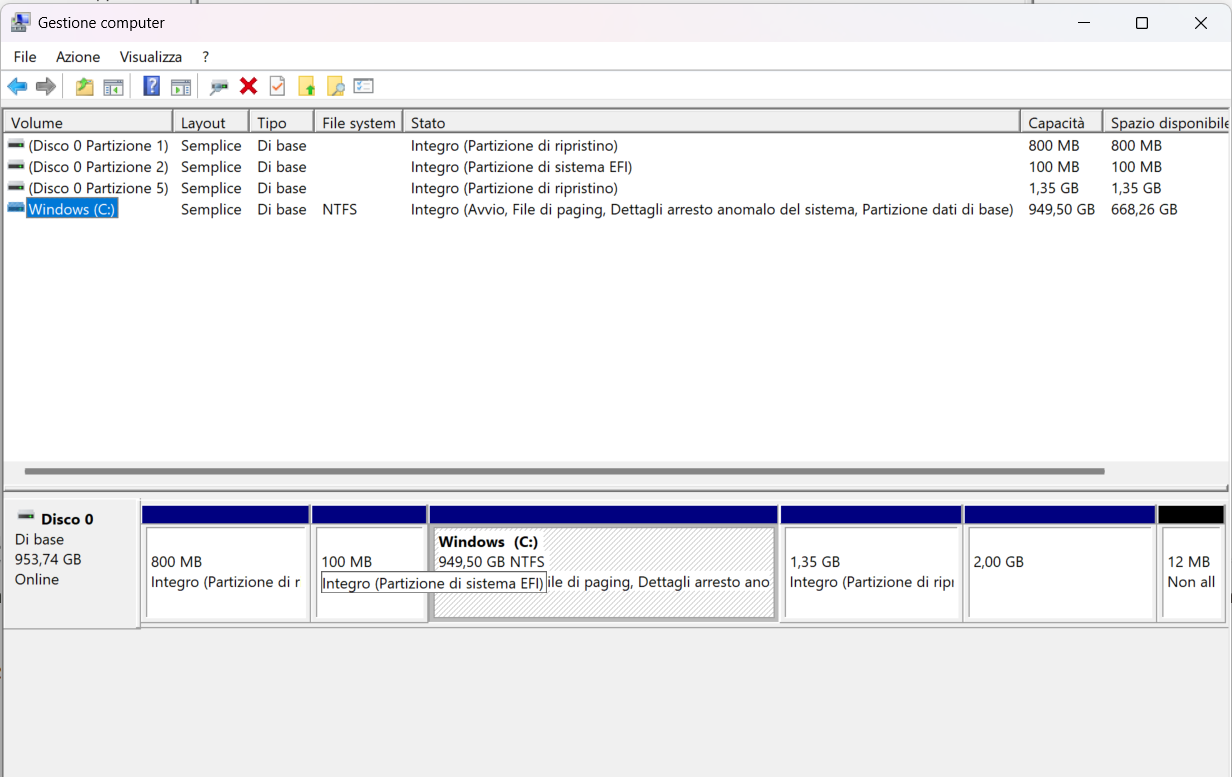This screenshot has height=777, width=1232.
Task: Select the 1,35 GB recovery partition block
Action: (x=871, y=564)
